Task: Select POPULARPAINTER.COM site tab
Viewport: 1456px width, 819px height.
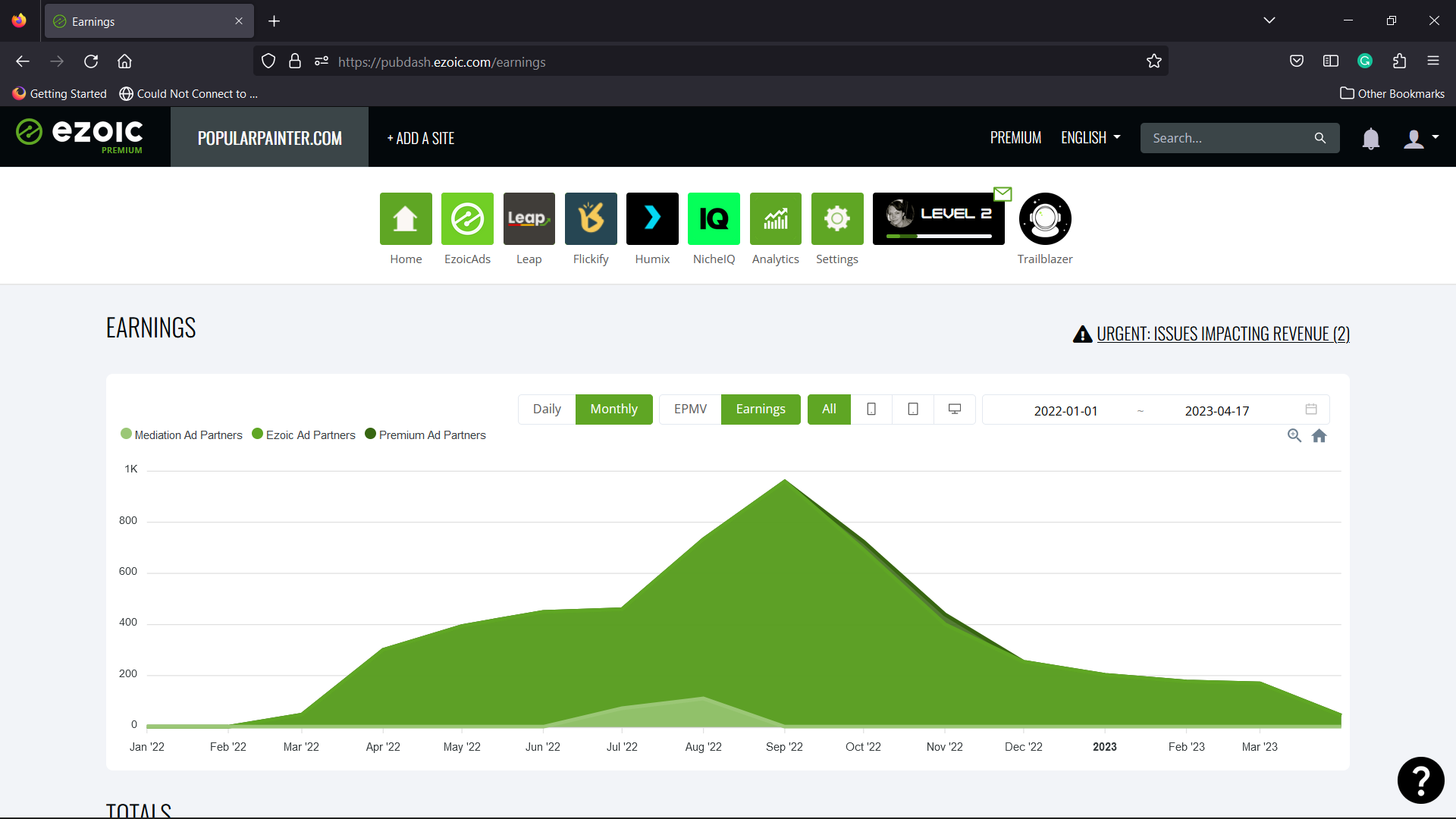Action: click(269, 138)
